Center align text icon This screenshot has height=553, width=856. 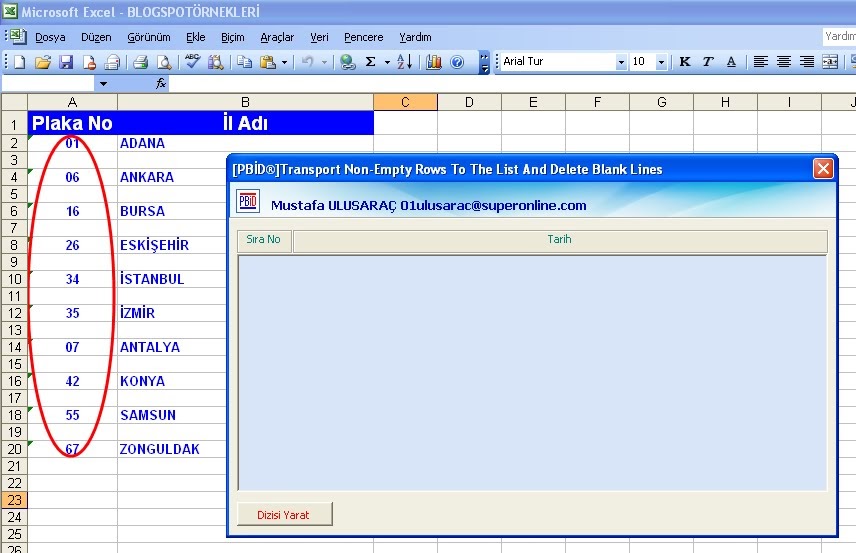tap(784, 62)
